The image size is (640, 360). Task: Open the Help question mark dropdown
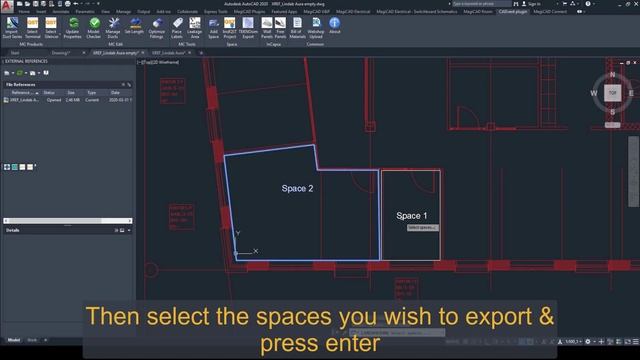pyautogui.click(x=595, y=4)
